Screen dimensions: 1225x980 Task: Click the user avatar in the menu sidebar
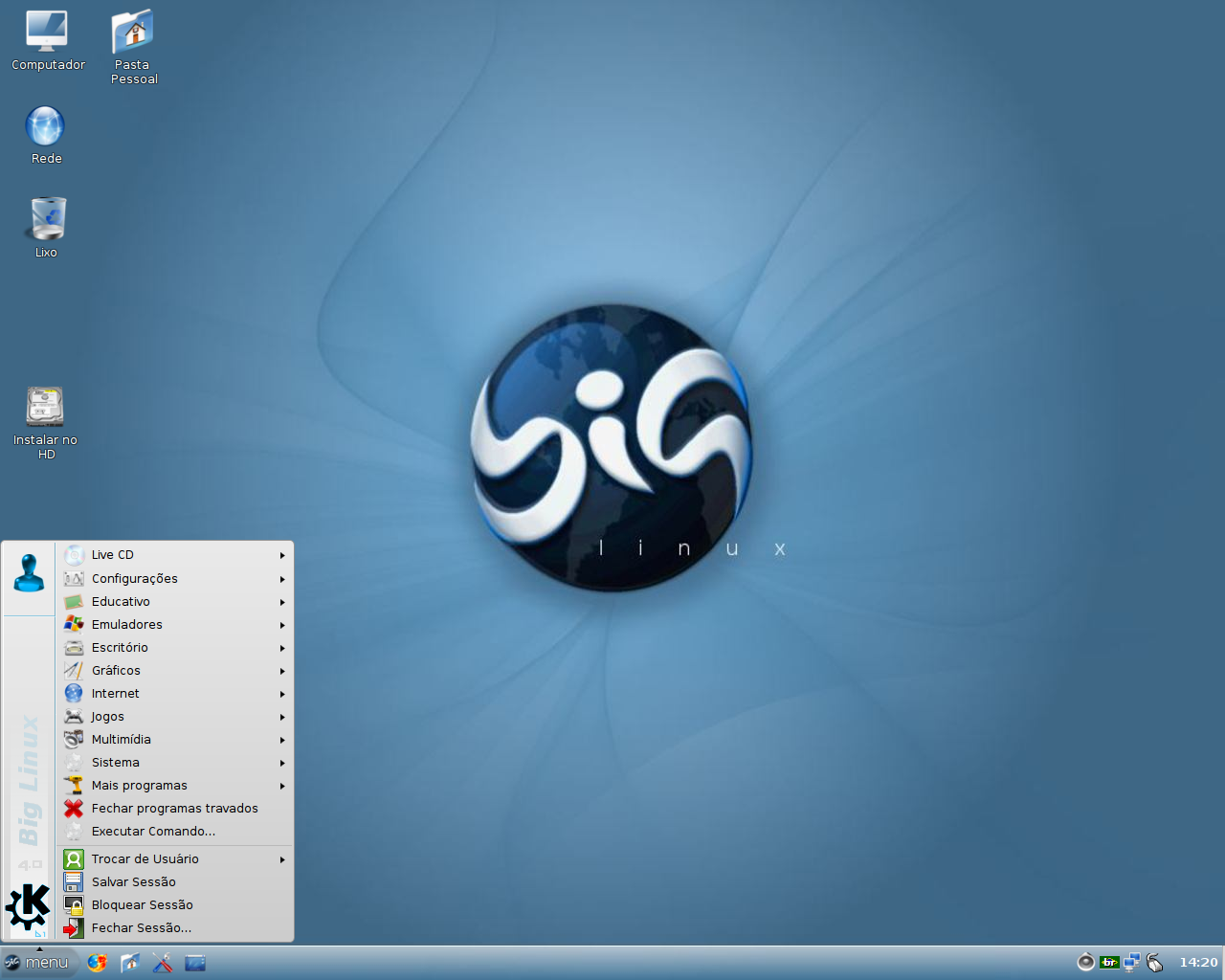click(x=29, y=573)
